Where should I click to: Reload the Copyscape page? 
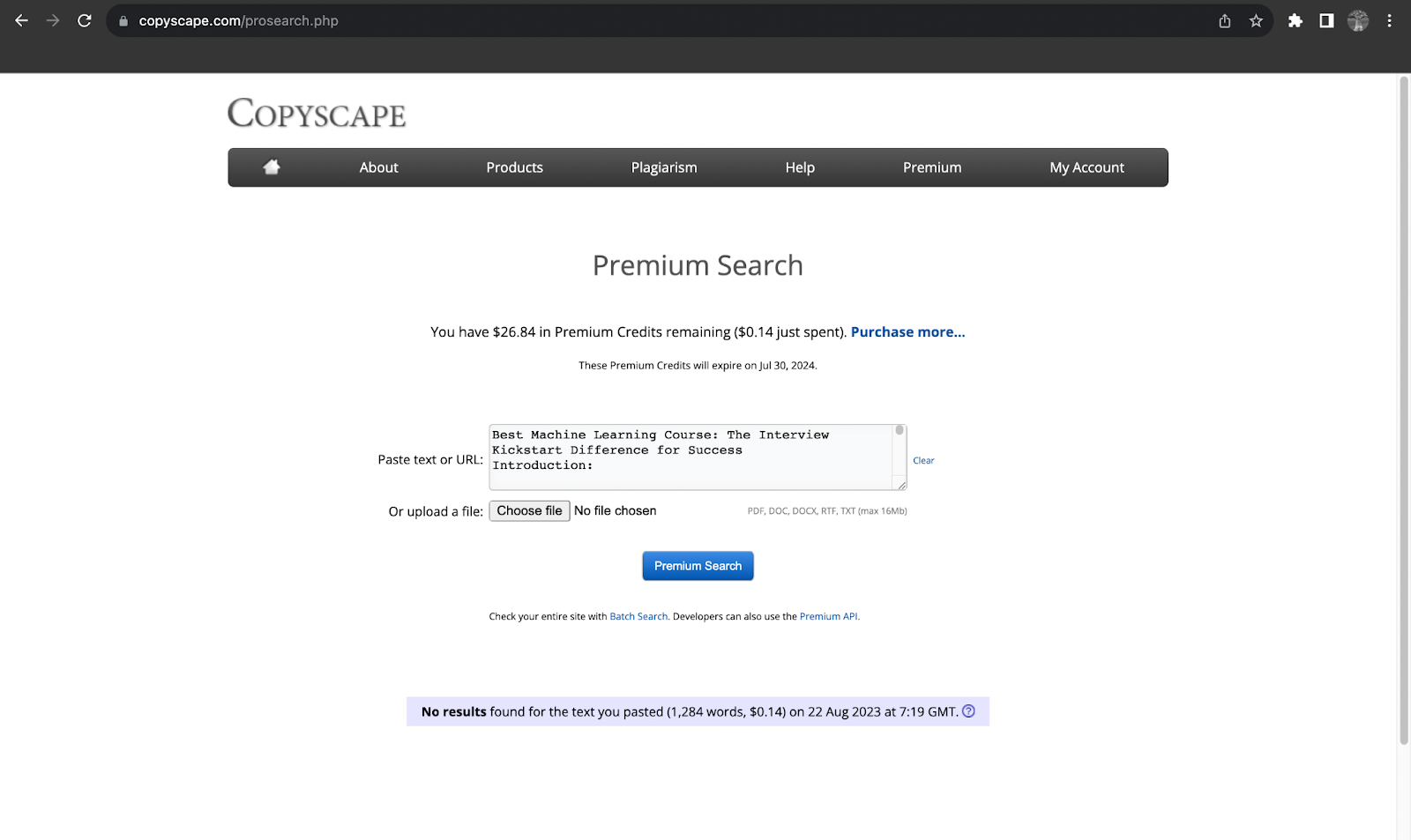click(x=85, y=20)
